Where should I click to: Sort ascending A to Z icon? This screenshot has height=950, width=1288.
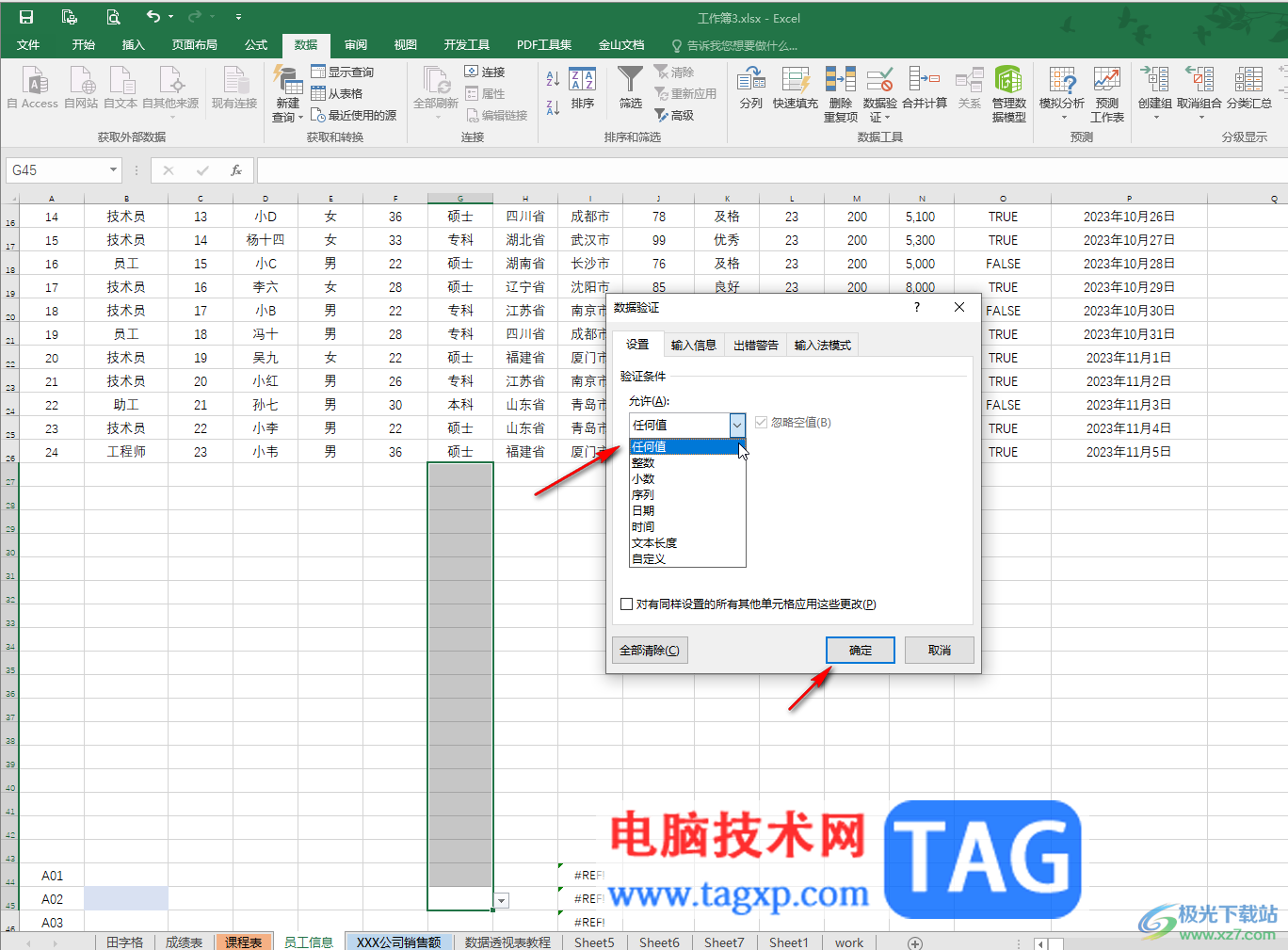(553, 79)
